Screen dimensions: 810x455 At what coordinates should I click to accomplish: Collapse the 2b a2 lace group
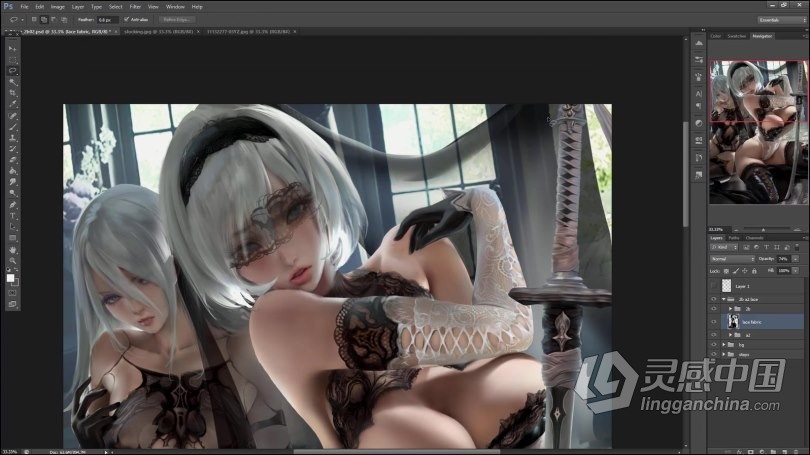723,299
